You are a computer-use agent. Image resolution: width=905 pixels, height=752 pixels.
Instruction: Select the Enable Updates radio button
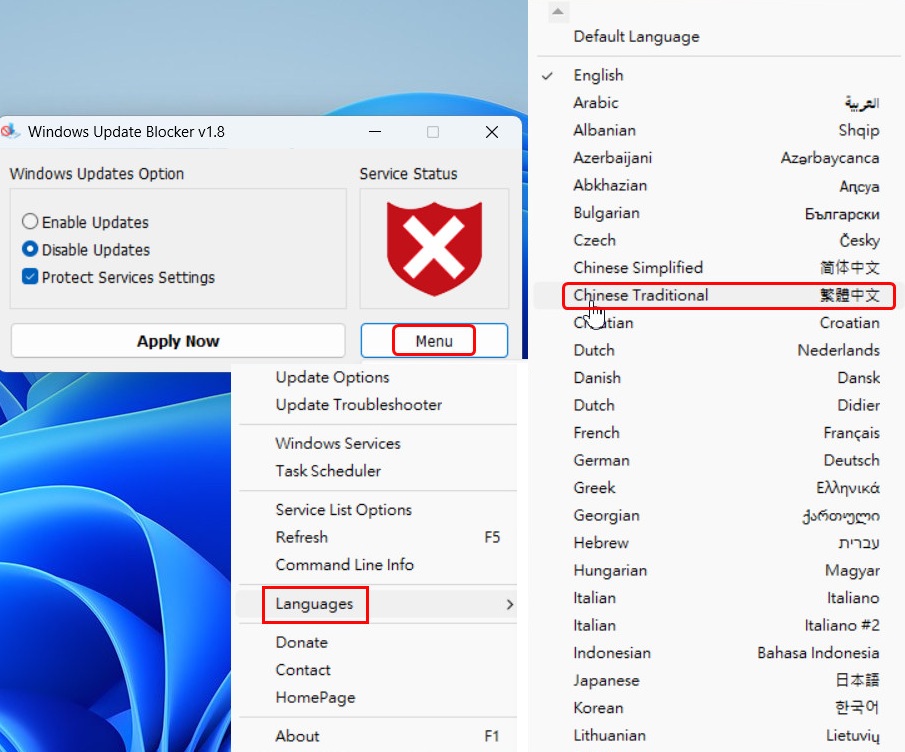(30, 222)
